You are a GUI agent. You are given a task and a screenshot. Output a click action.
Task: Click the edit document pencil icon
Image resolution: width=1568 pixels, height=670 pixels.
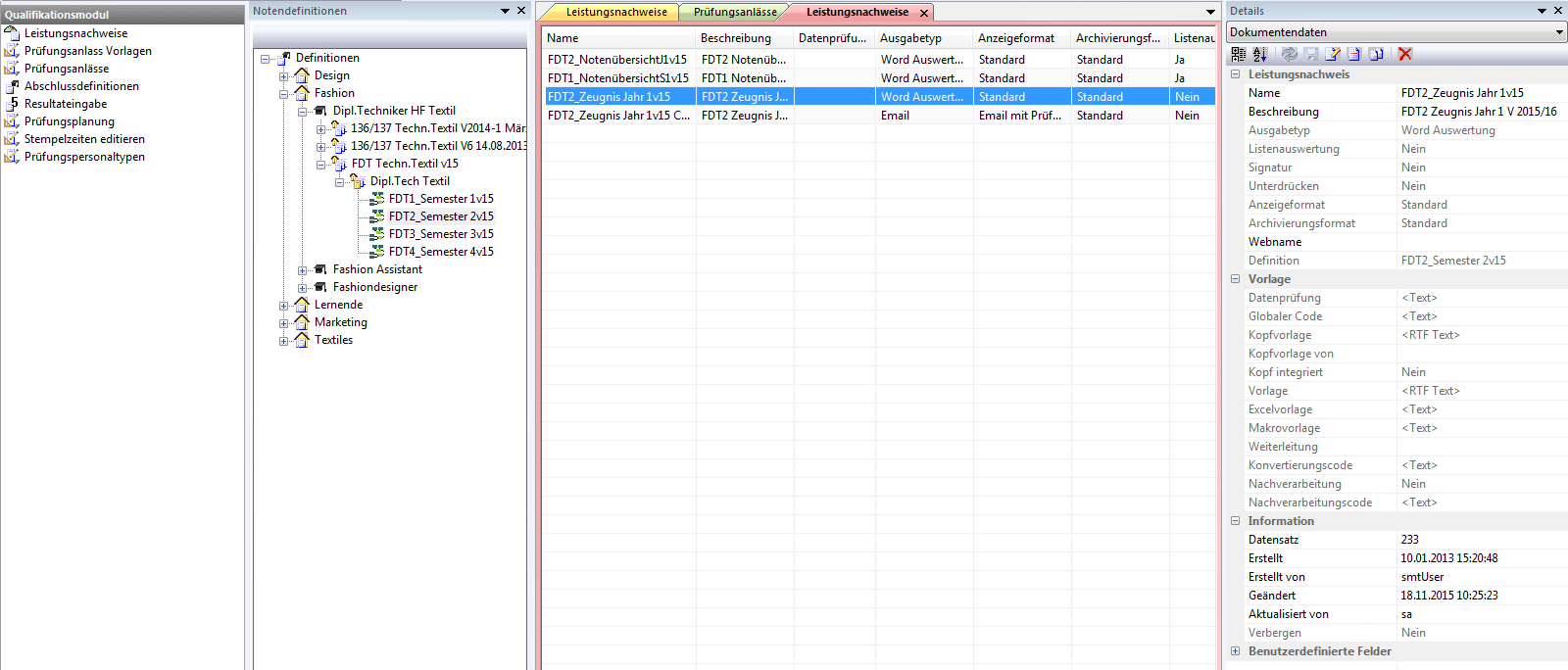coord(1333,55)
